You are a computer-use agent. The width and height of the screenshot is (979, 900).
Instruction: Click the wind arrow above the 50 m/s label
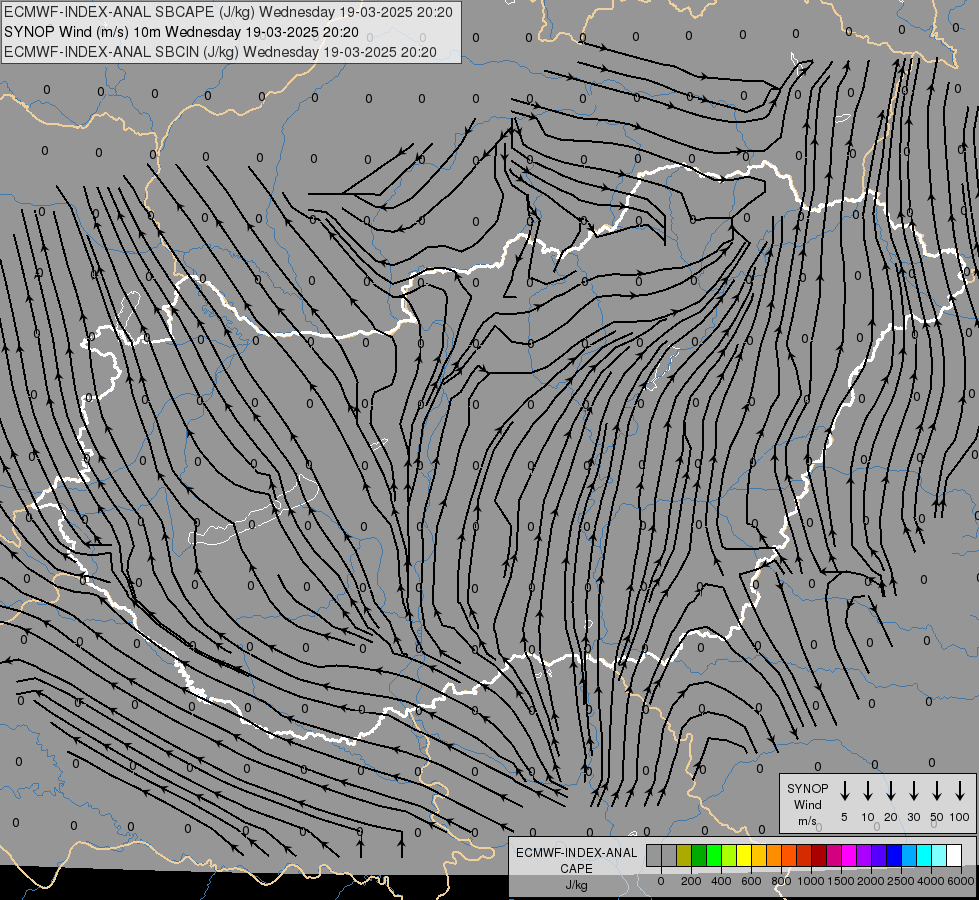(x=937, y=791)
